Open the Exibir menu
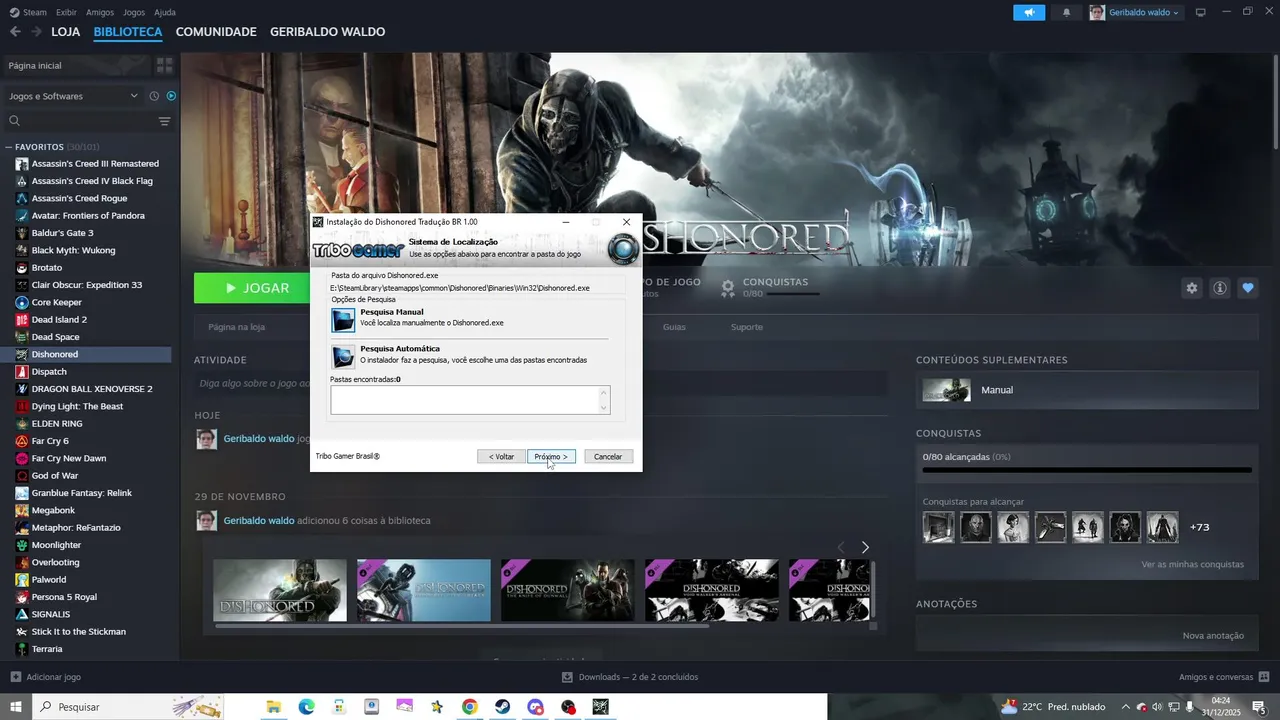This screenshot has width=1280, height=720. coord(66,12)
